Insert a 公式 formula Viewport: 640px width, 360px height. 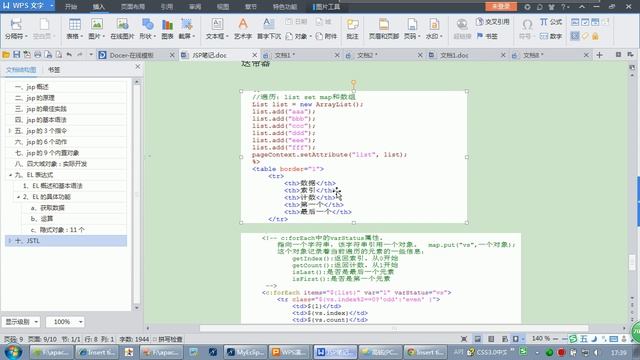click(x=551, y=22)
